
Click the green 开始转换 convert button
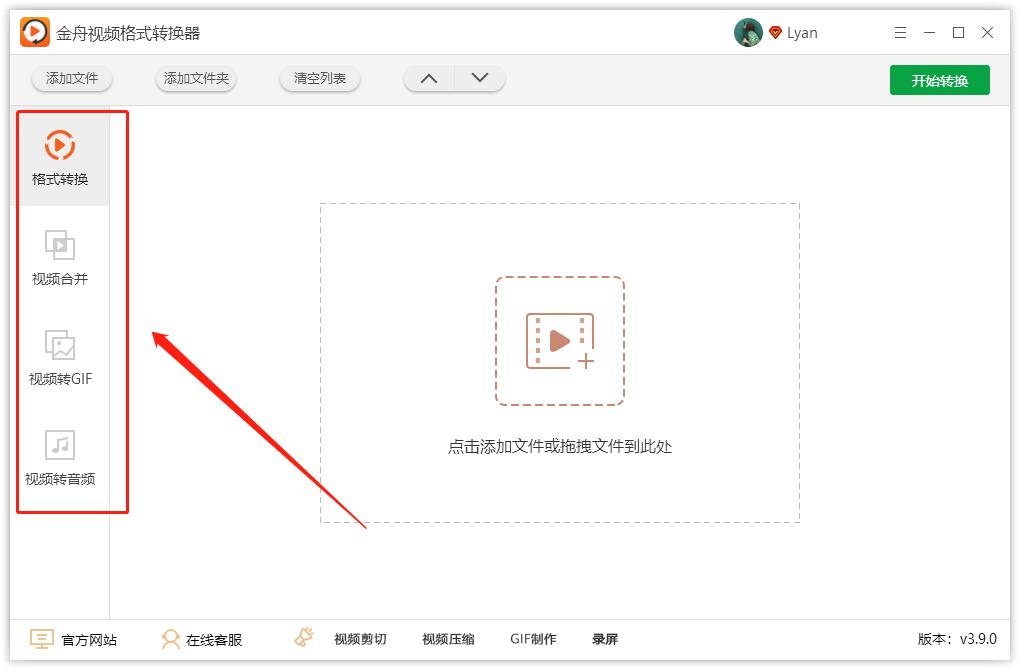coord(939,79)
